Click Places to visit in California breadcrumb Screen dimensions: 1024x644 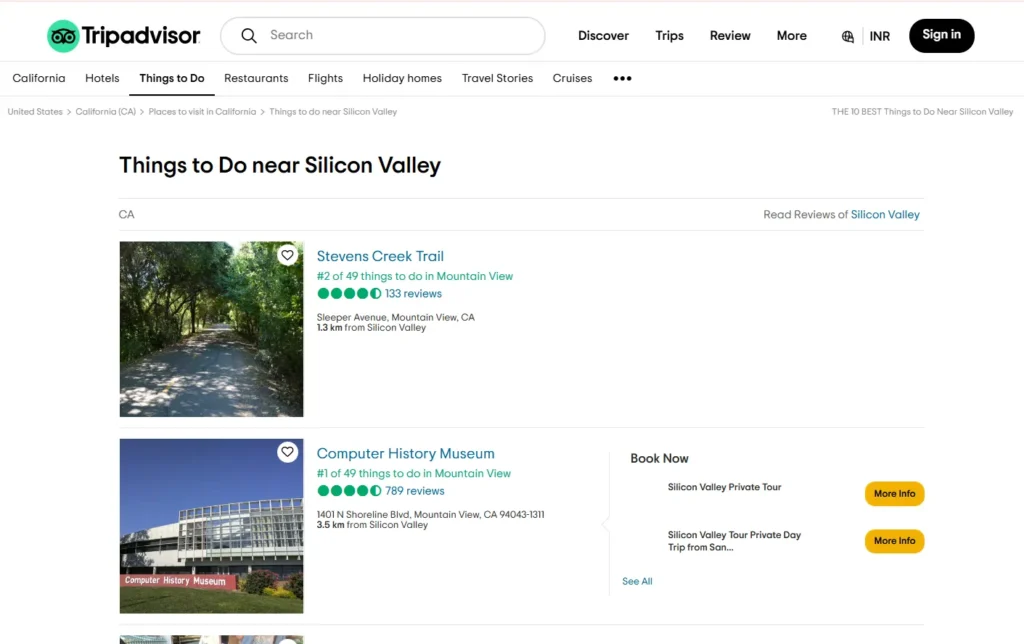[x=202, y=112]
